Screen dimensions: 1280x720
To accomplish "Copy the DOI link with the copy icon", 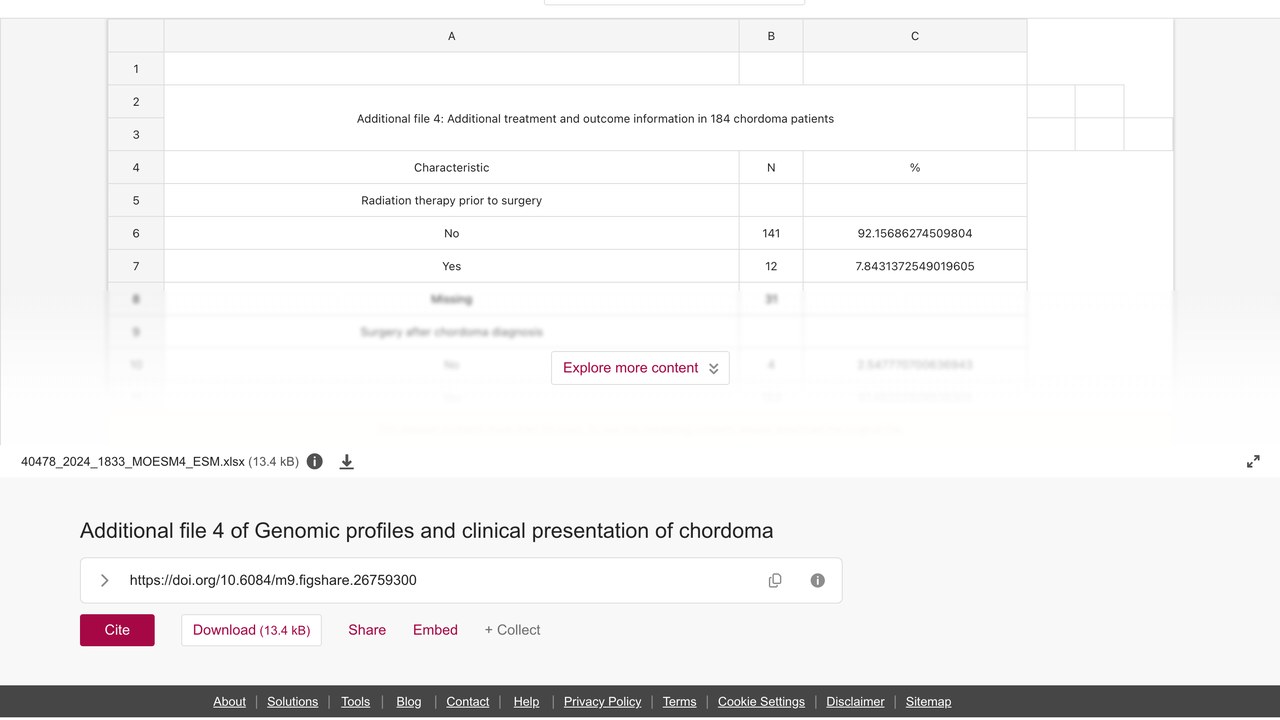I will click(775, 580).
